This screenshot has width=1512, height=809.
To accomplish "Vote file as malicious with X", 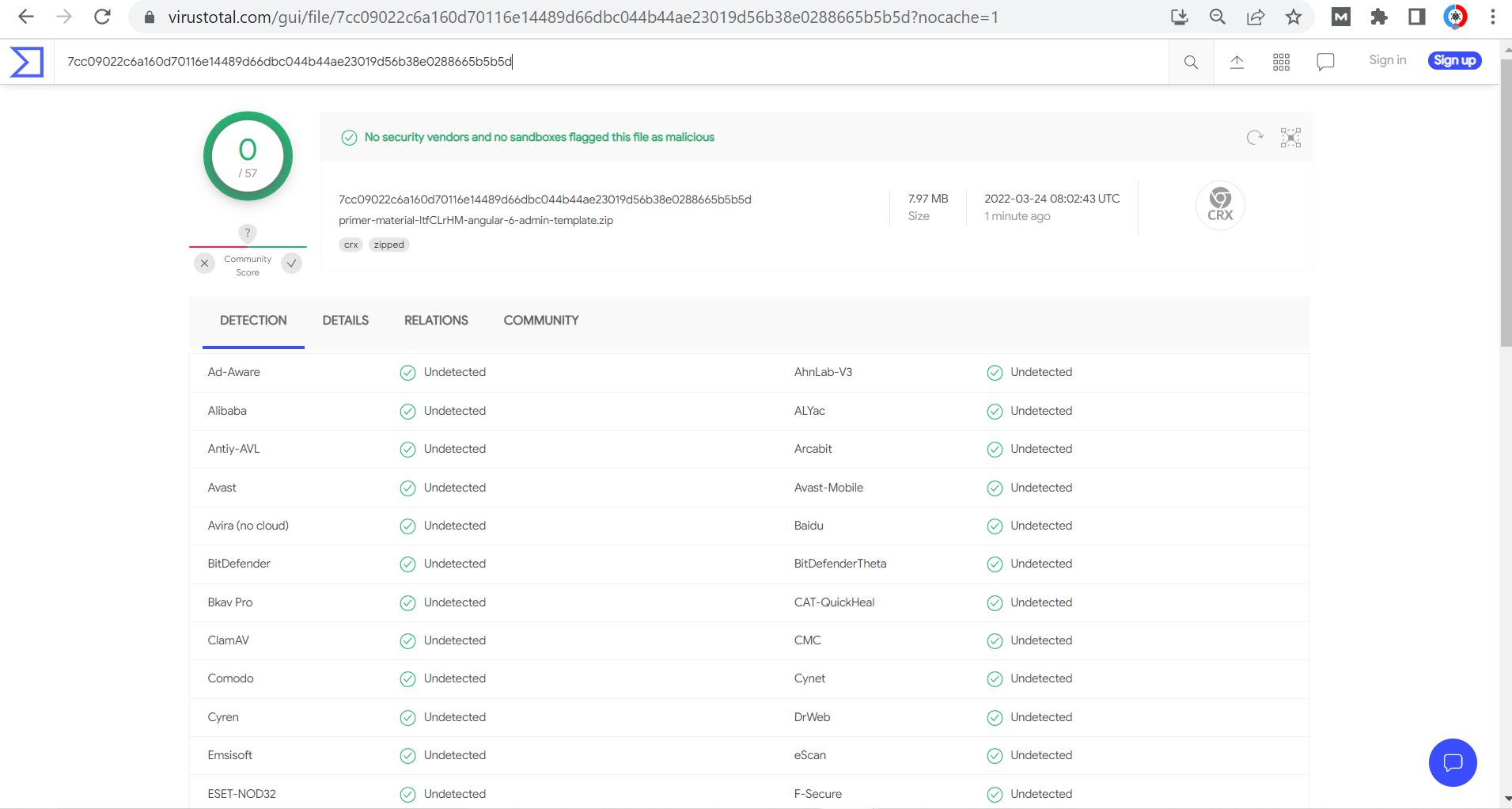I will [x=204, y=264].
